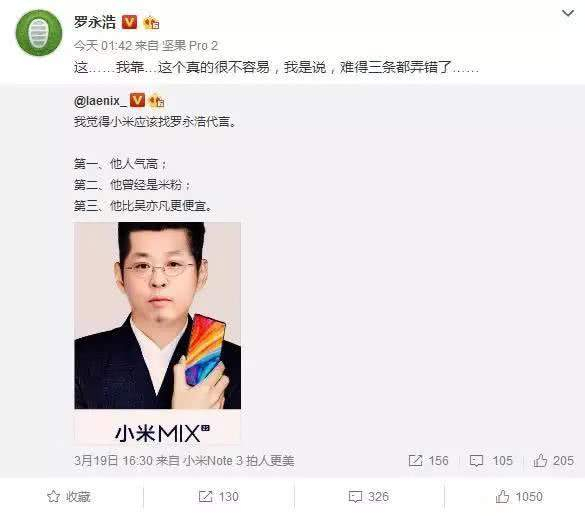The height and width of the screenshot is (516, 585).
Task: Click the membership badge beside @laenix_
Action: pyautogui.click(x=157, y=101)
